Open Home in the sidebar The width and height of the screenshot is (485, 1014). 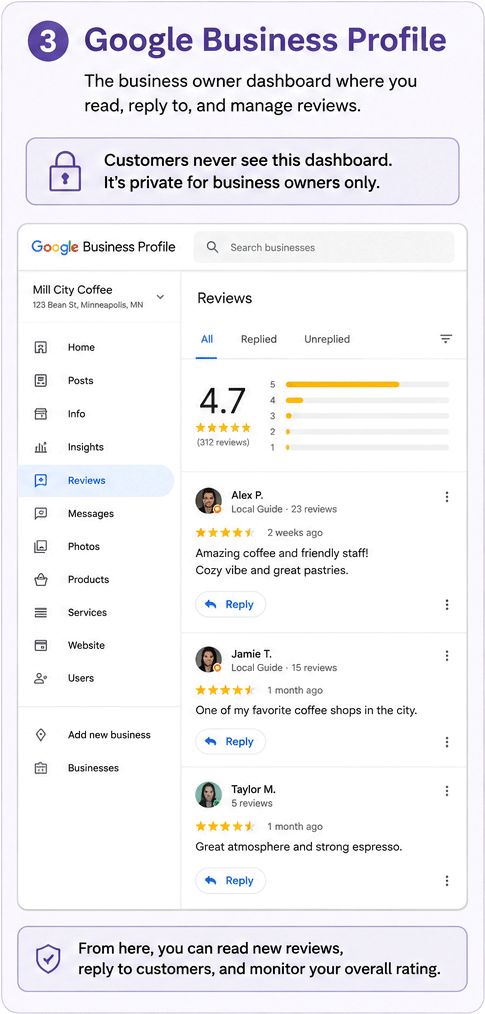click(x=96, y=347)
